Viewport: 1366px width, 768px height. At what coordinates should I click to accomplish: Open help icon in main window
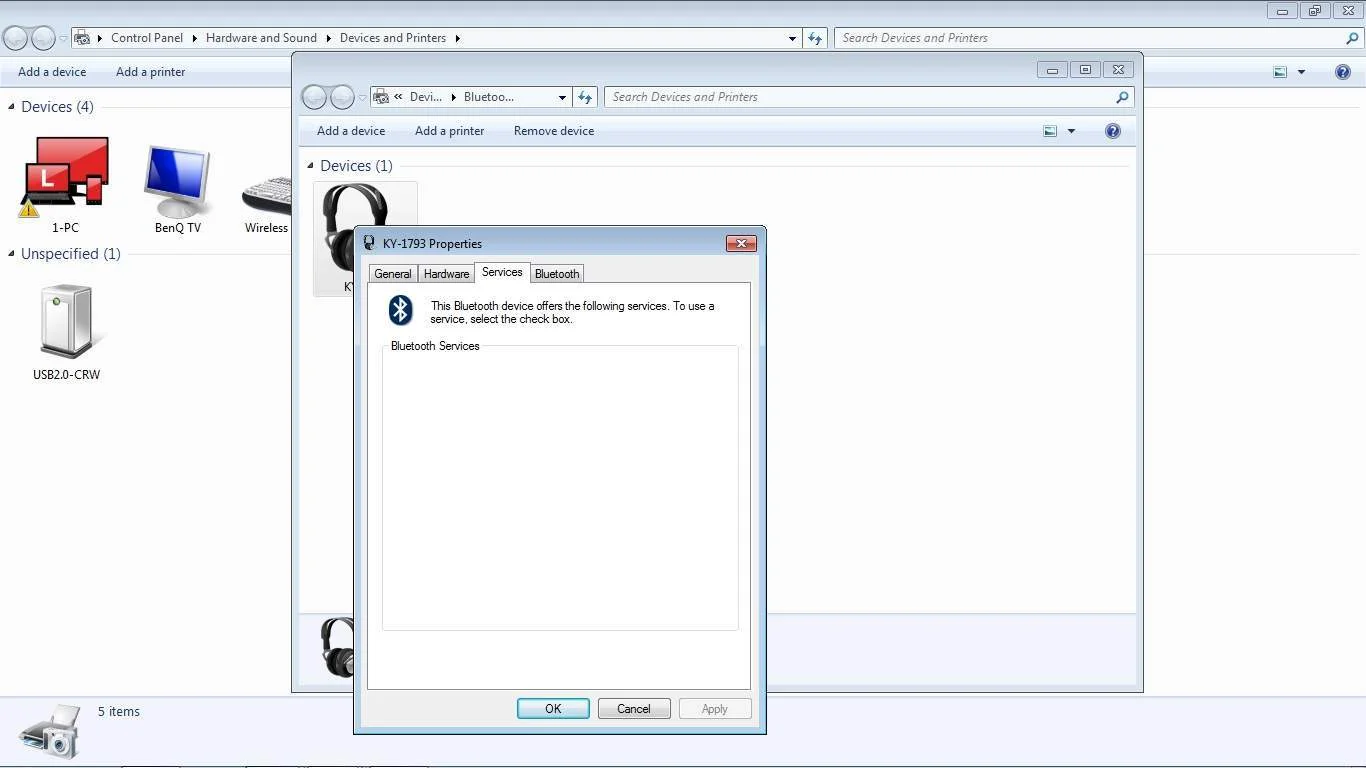tap(1343, 72)
